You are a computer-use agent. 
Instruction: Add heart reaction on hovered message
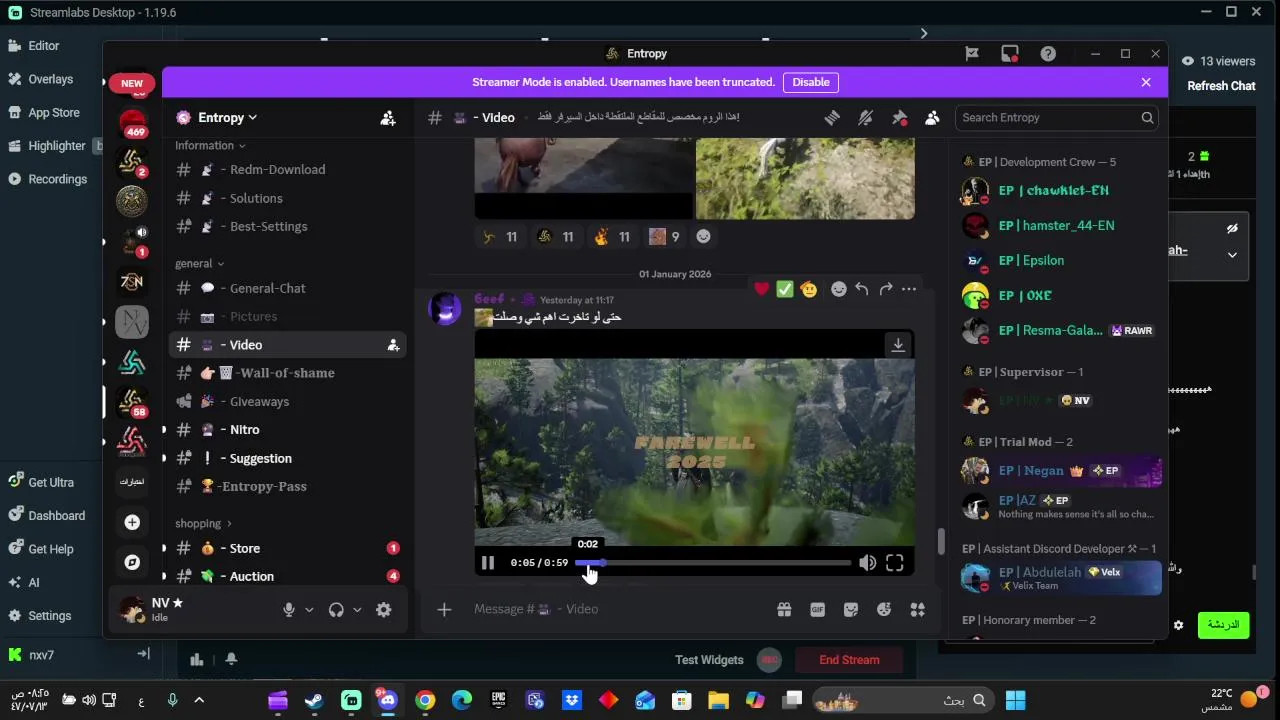[762, 289]
